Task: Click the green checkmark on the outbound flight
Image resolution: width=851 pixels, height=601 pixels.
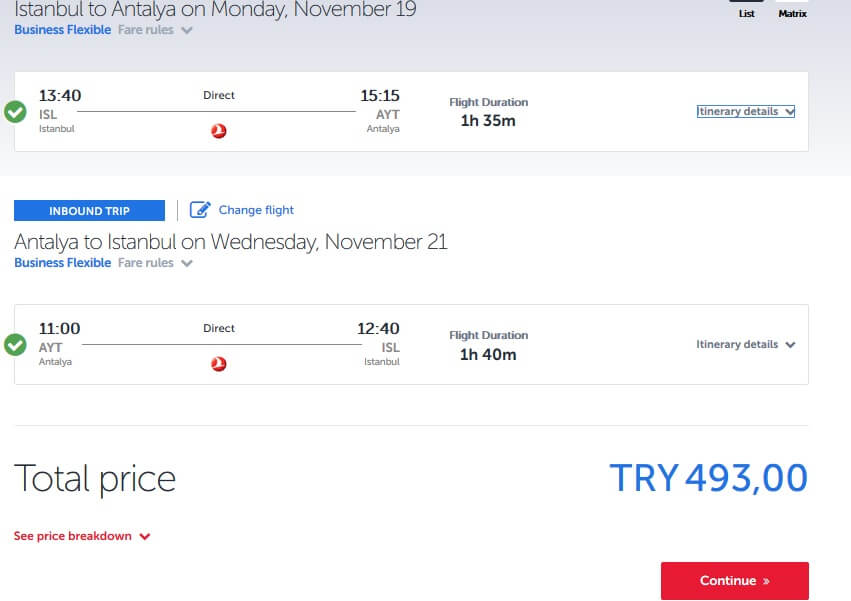Action: pos(15,111)
